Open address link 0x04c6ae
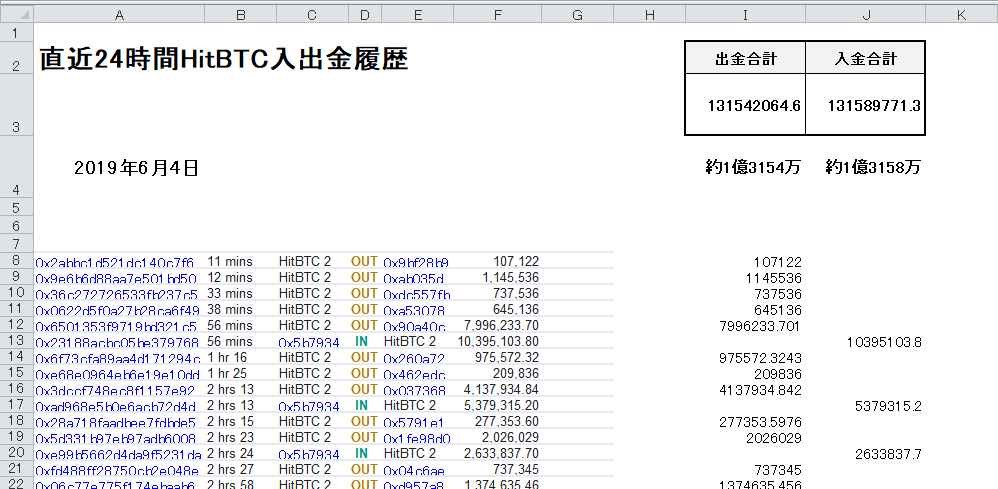 tap(414, 470)
